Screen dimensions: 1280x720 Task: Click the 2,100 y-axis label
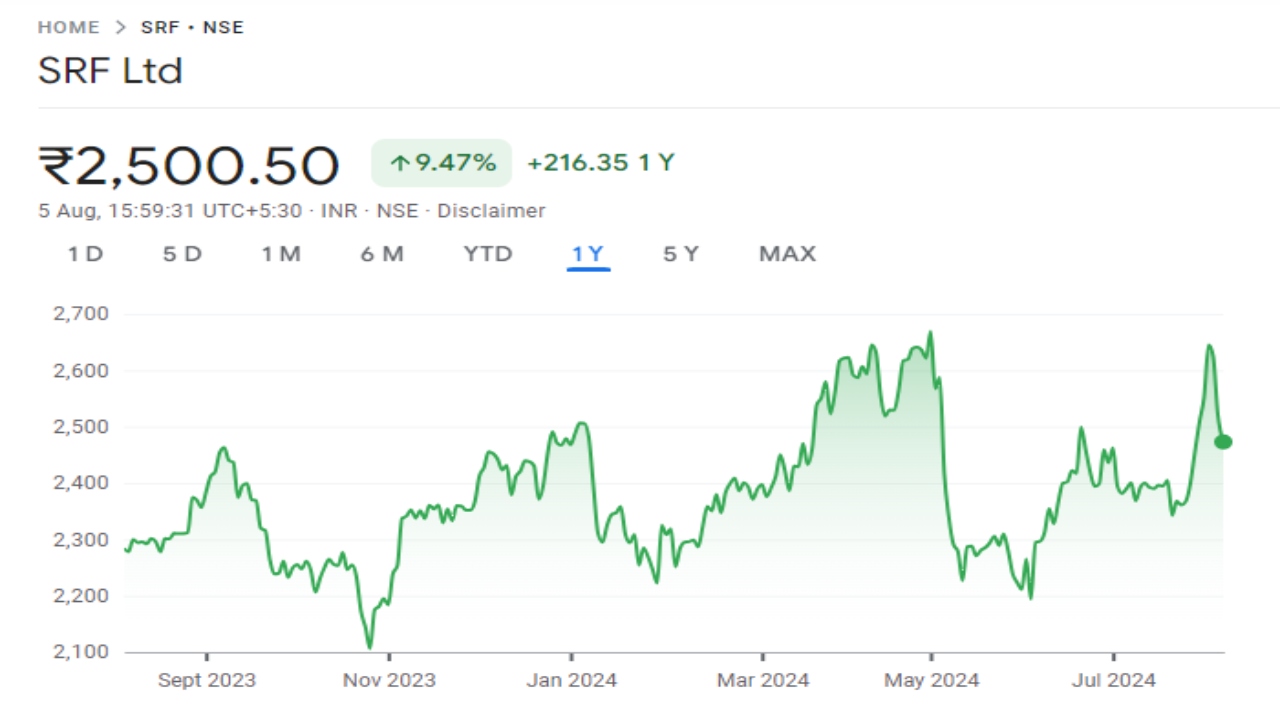pos(80,652)
